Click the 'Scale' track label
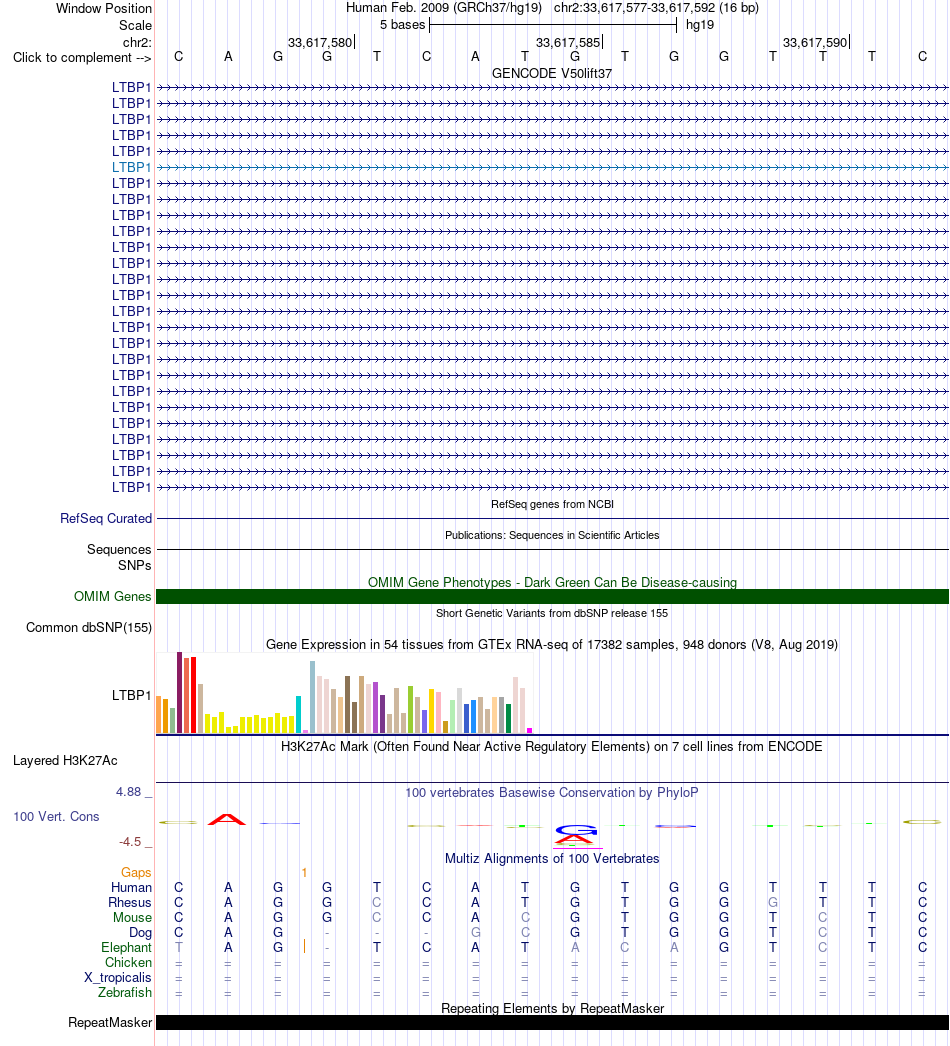This screenshot has height=1046, width=950. tap(135, 25)
